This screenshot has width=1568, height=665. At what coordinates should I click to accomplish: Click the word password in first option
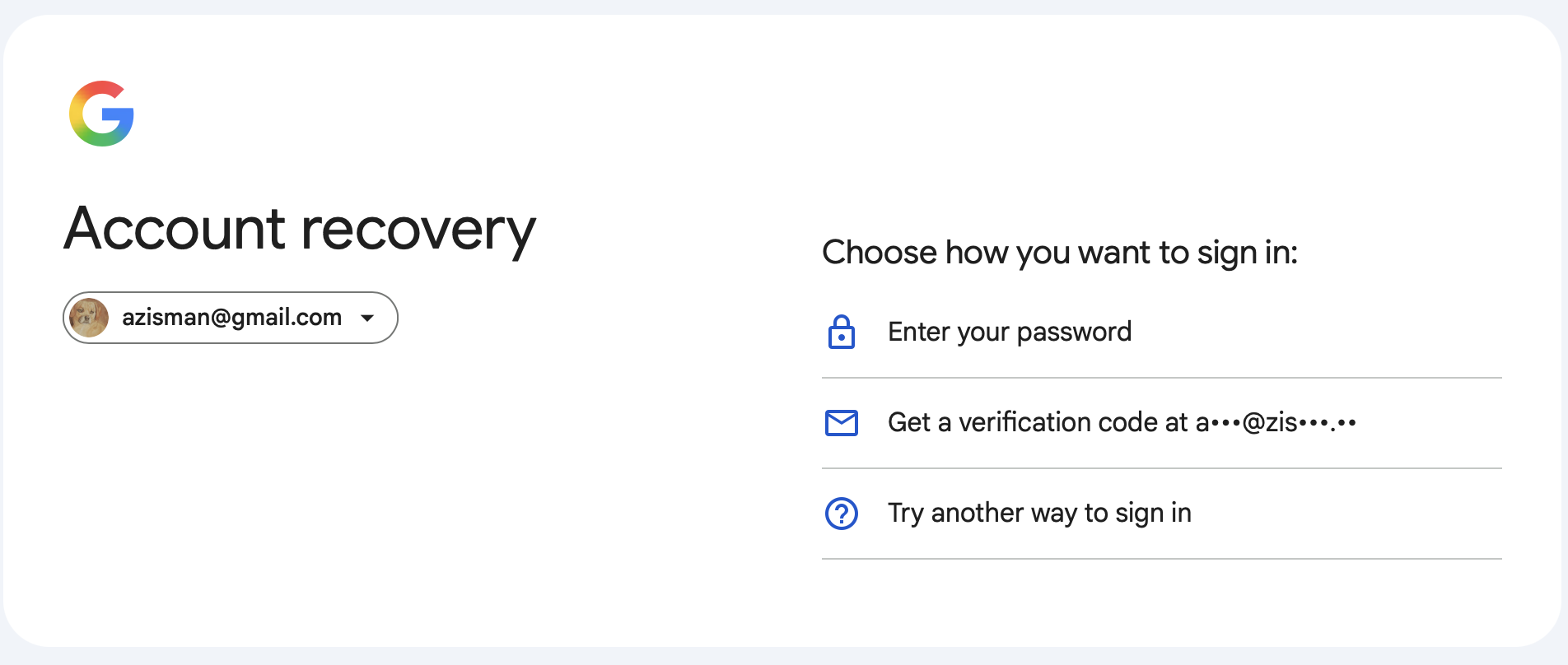(x=1074, y=333)
